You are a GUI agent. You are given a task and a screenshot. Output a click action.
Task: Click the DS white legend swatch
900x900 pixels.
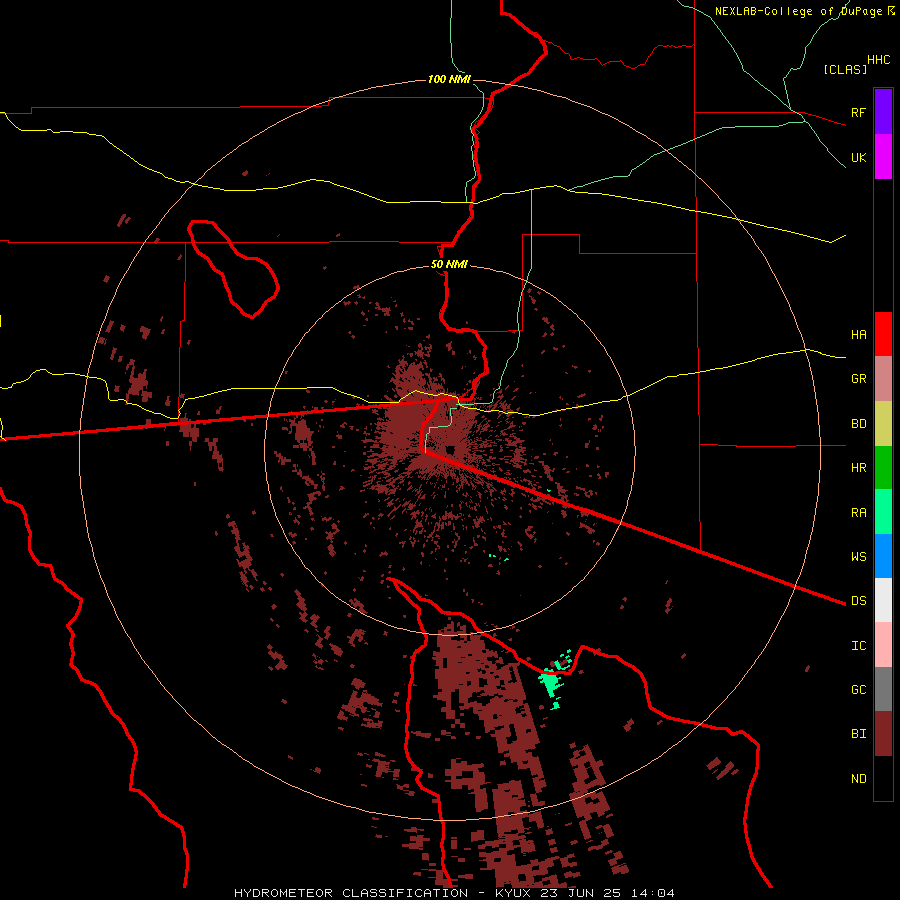pyautogui.click(x=883, y=600)
